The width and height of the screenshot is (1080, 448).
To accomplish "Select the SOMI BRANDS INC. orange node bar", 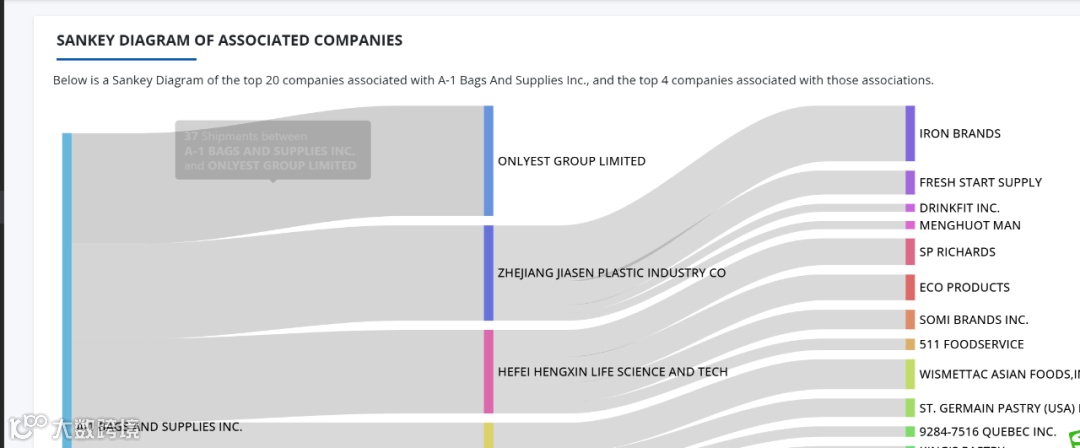I will coord(910,320).
